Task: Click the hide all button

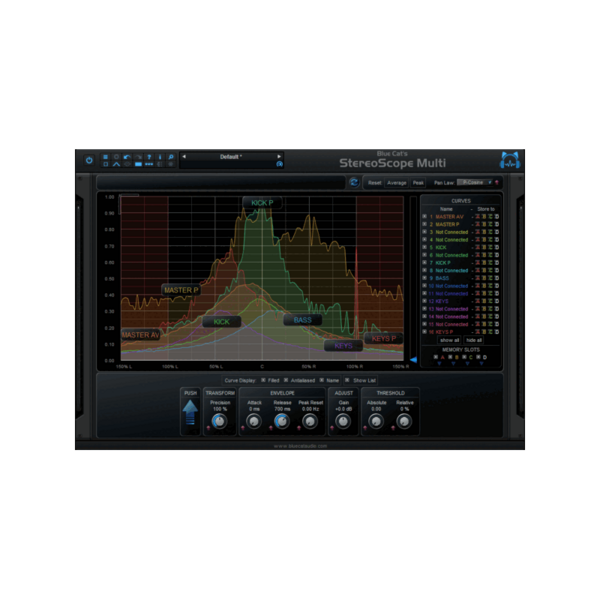Action: 474,340
